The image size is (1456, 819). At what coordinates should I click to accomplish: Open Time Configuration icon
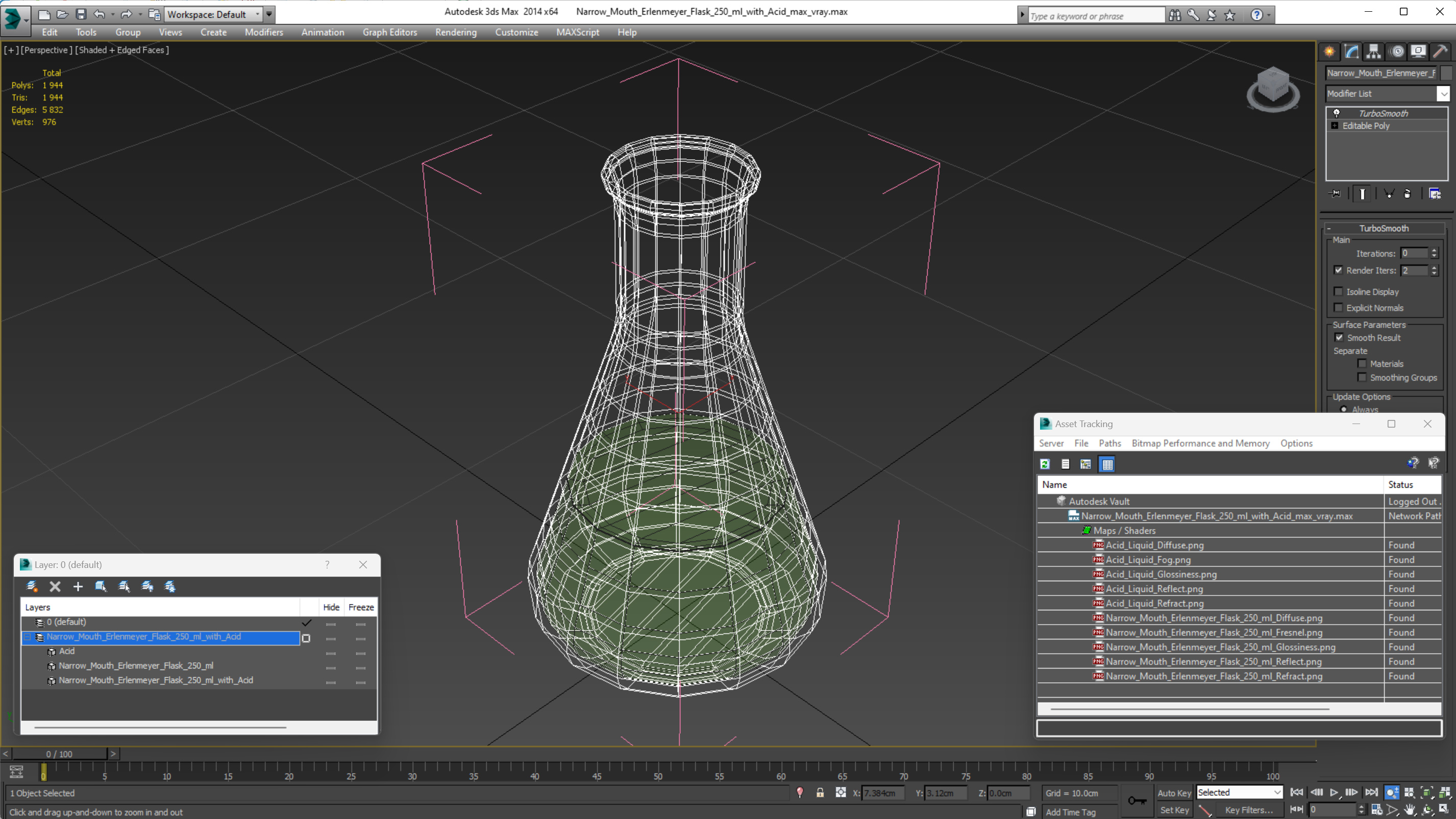pyautogui.click(x=1376, y=809)
